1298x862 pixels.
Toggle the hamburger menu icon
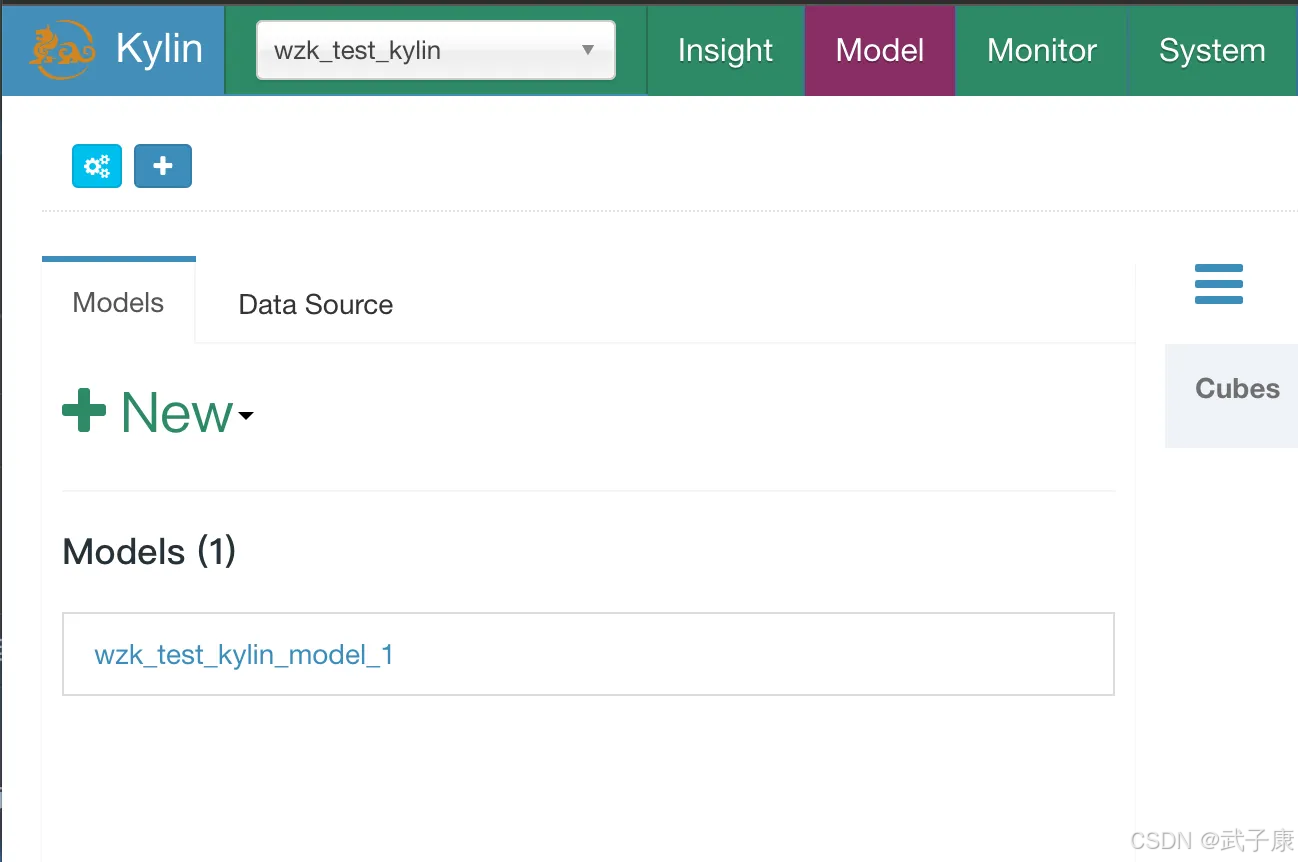pyautogui.click(x=1218, y=284)
